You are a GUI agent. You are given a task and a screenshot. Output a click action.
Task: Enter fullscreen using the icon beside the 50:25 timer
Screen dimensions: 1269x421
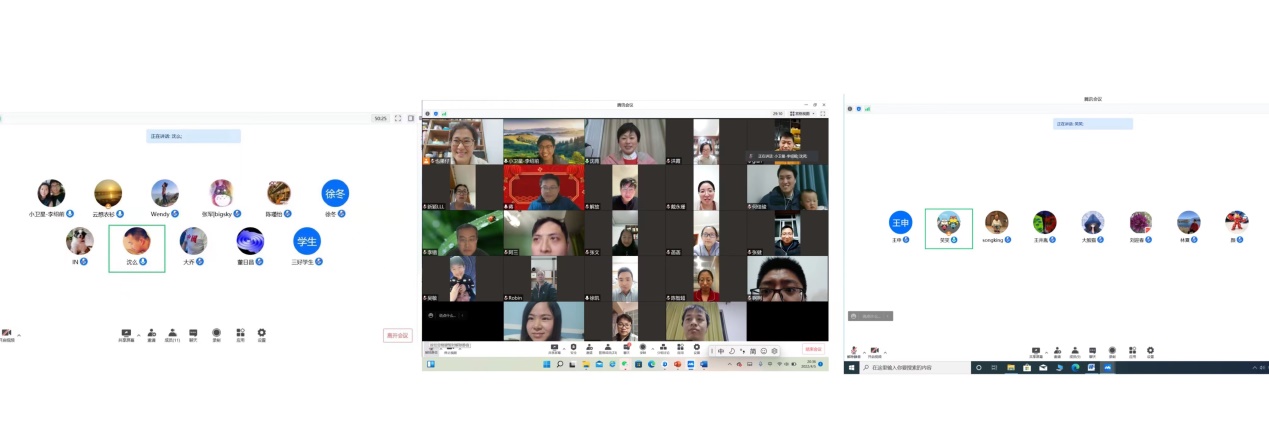pyautogui.click(x=398, y=118)
